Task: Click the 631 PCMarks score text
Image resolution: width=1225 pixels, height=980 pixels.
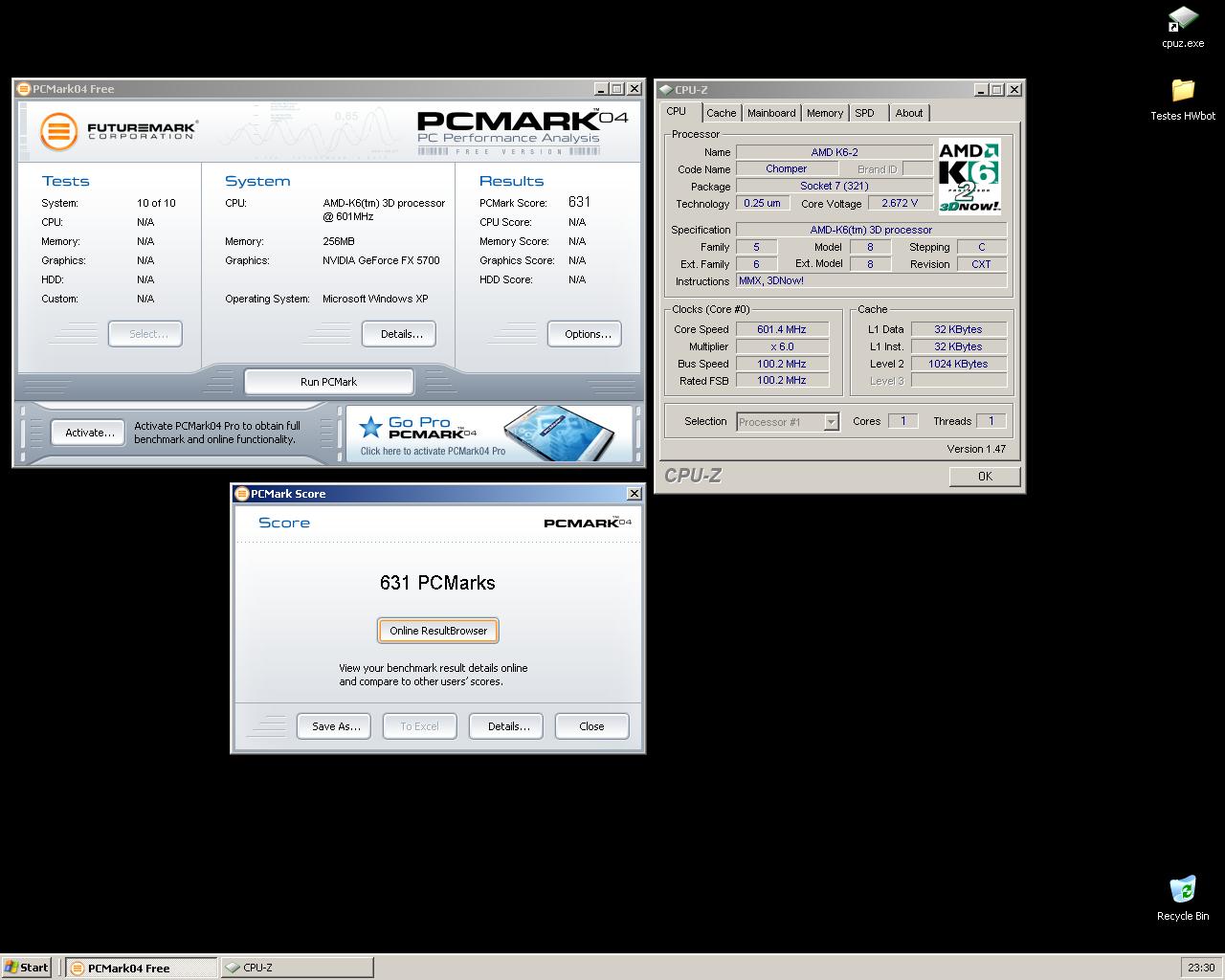Action: [x=437, y=583]
